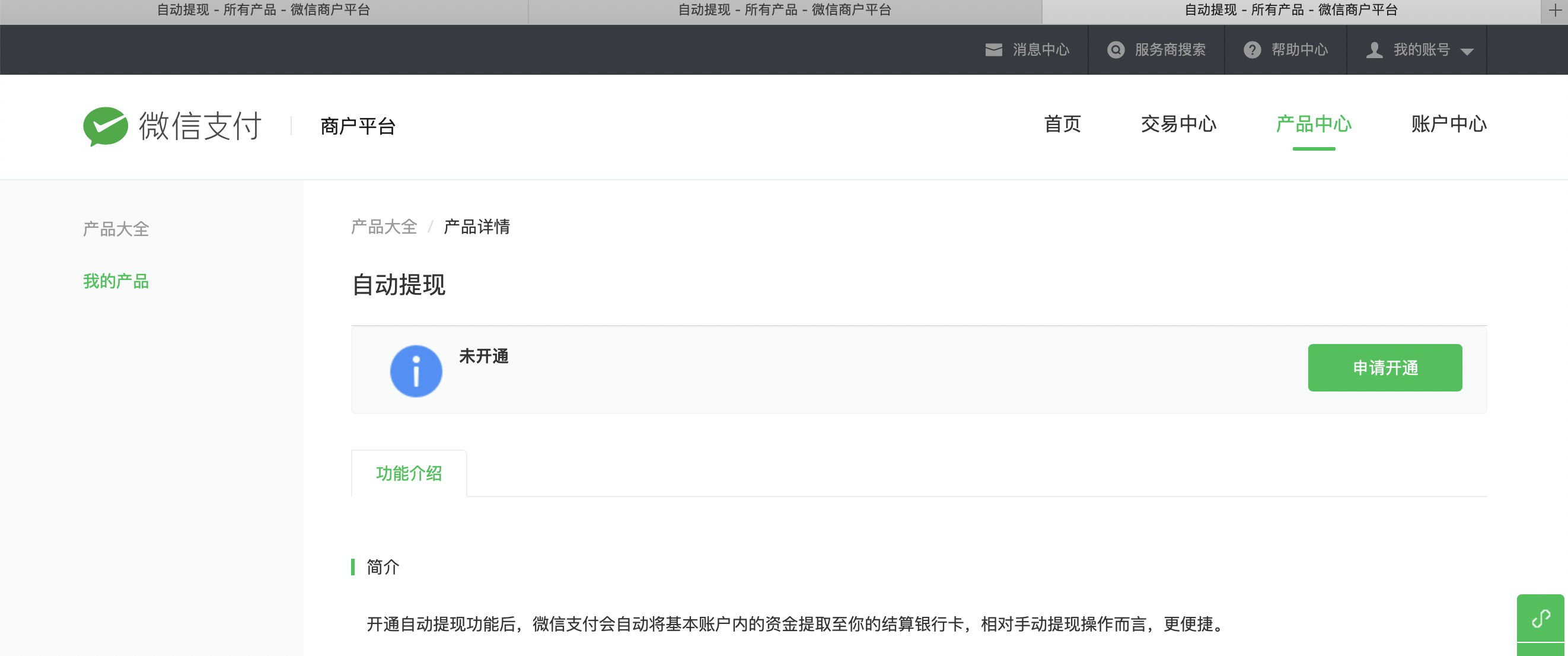Switch to the first browser tab
Screen dimensions: 1568x656
point(263,10)
